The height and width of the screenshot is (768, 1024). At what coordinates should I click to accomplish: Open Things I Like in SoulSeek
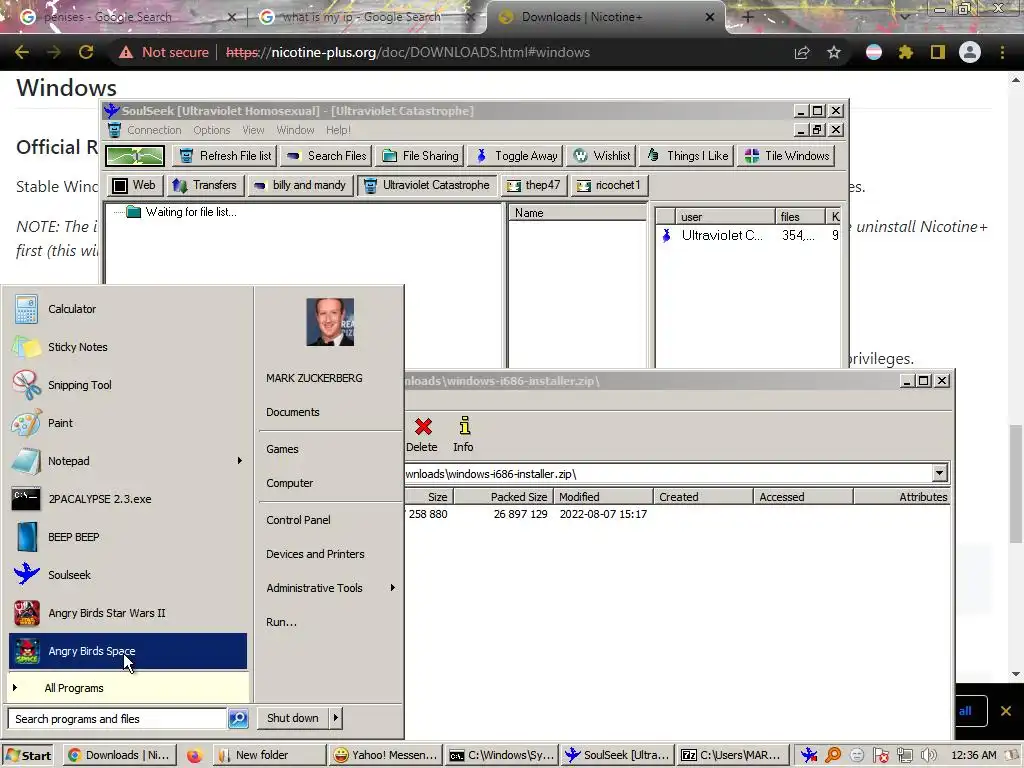687,155
